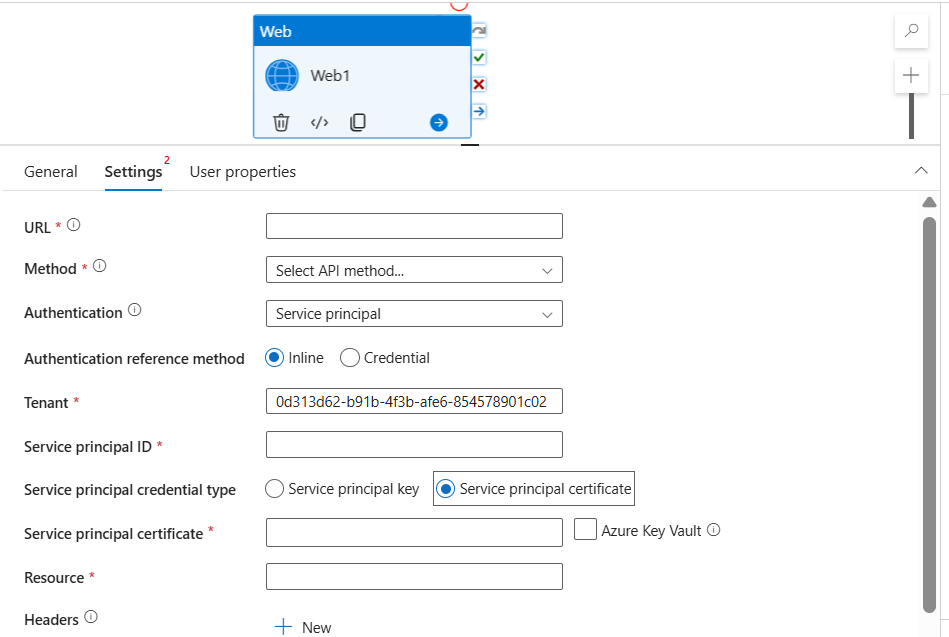Viewport: 949px width, 637px height.
Task: Click the Tenant ID input field
Action: (x=415, y=401)
